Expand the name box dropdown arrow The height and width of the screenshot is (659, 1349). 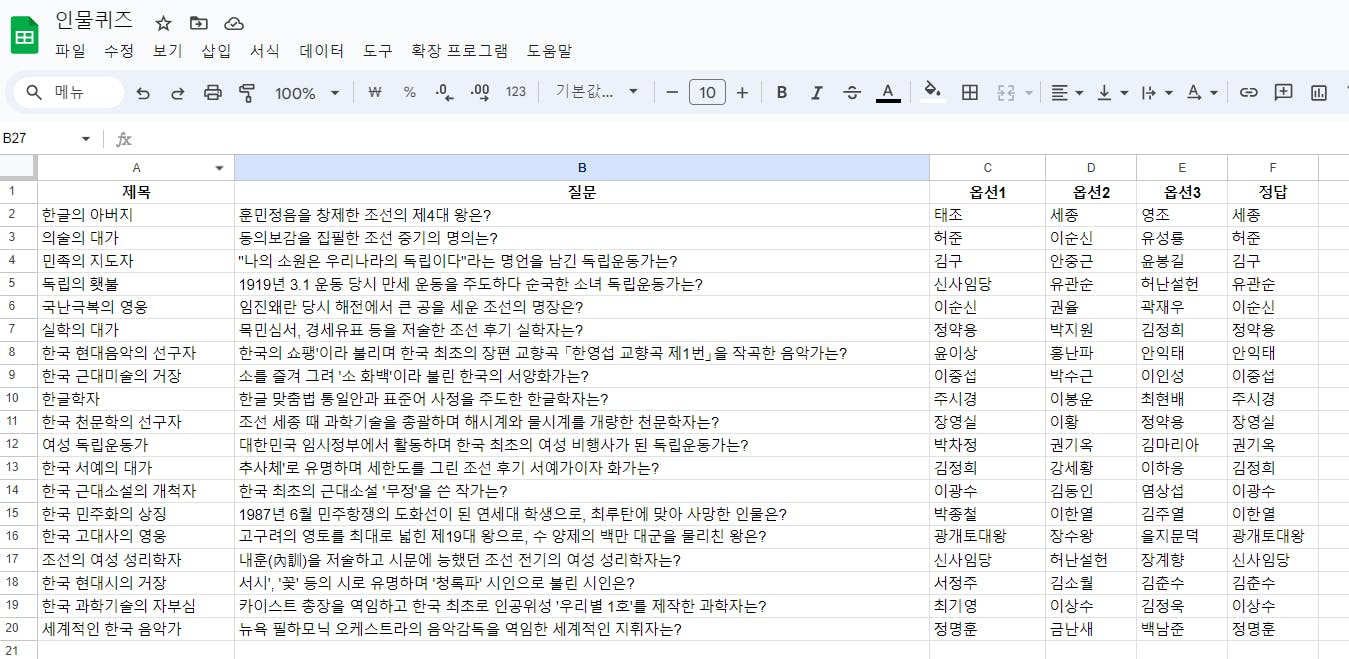click(x=85, y=139)
